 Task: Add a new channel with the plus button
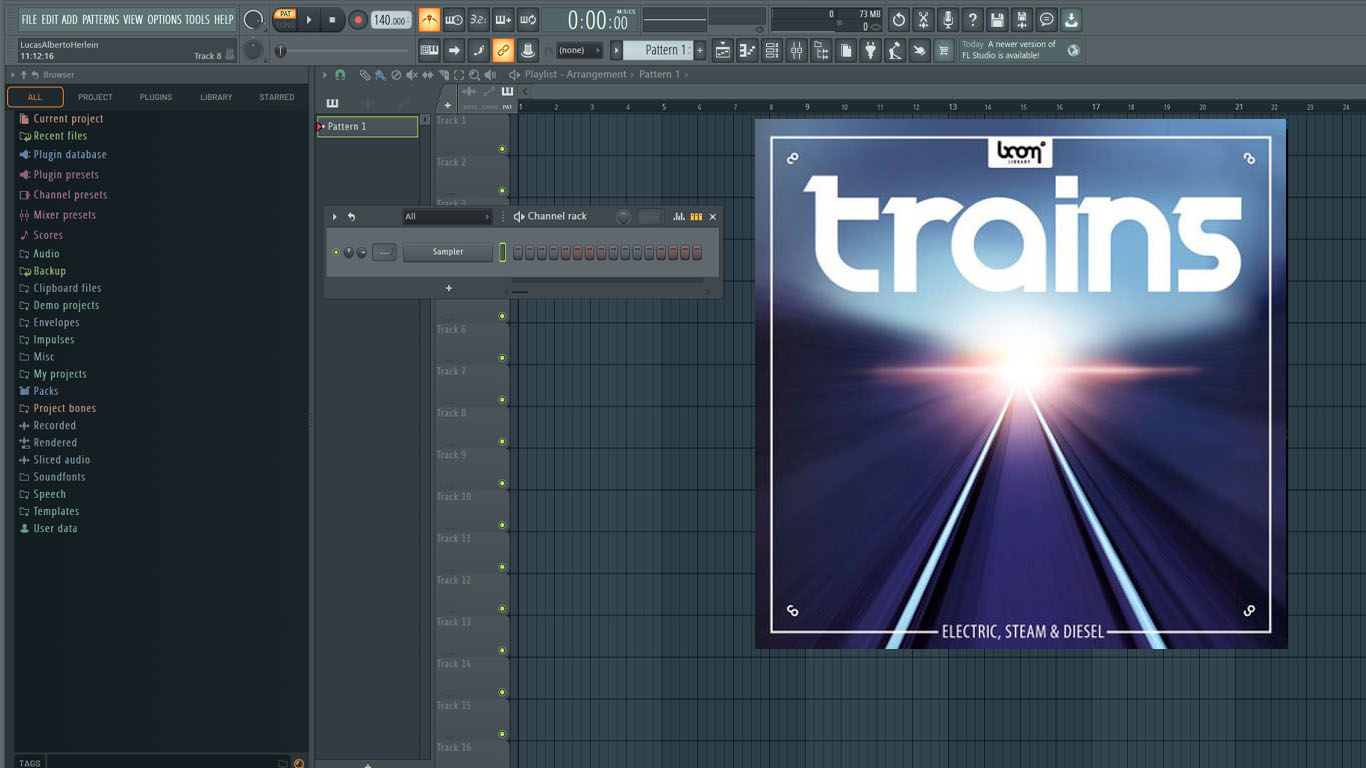(449, 288)
